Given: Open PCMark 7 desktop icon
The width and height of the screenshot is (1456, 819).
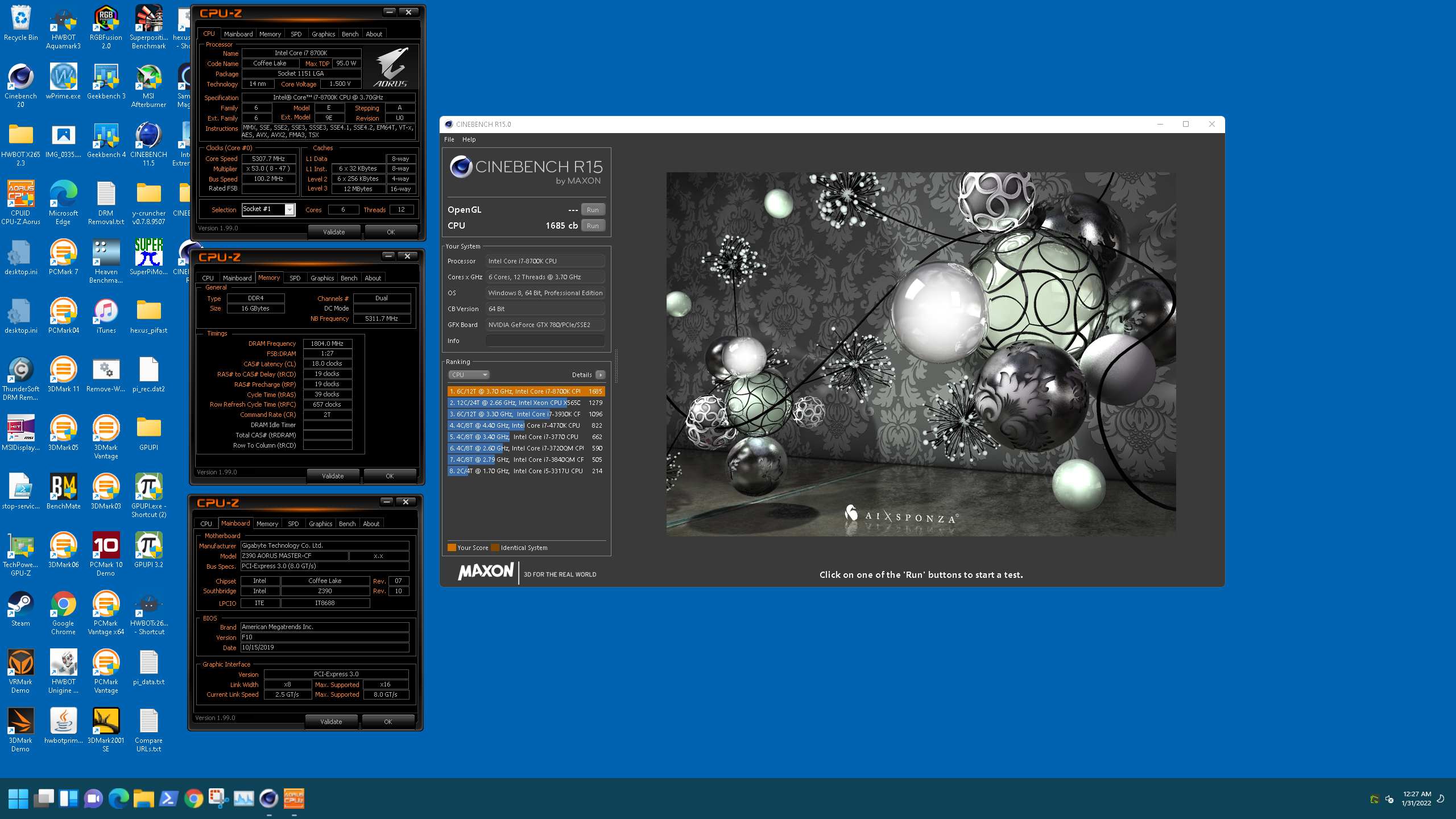Looking at the screenshot, I should [63, 257].
